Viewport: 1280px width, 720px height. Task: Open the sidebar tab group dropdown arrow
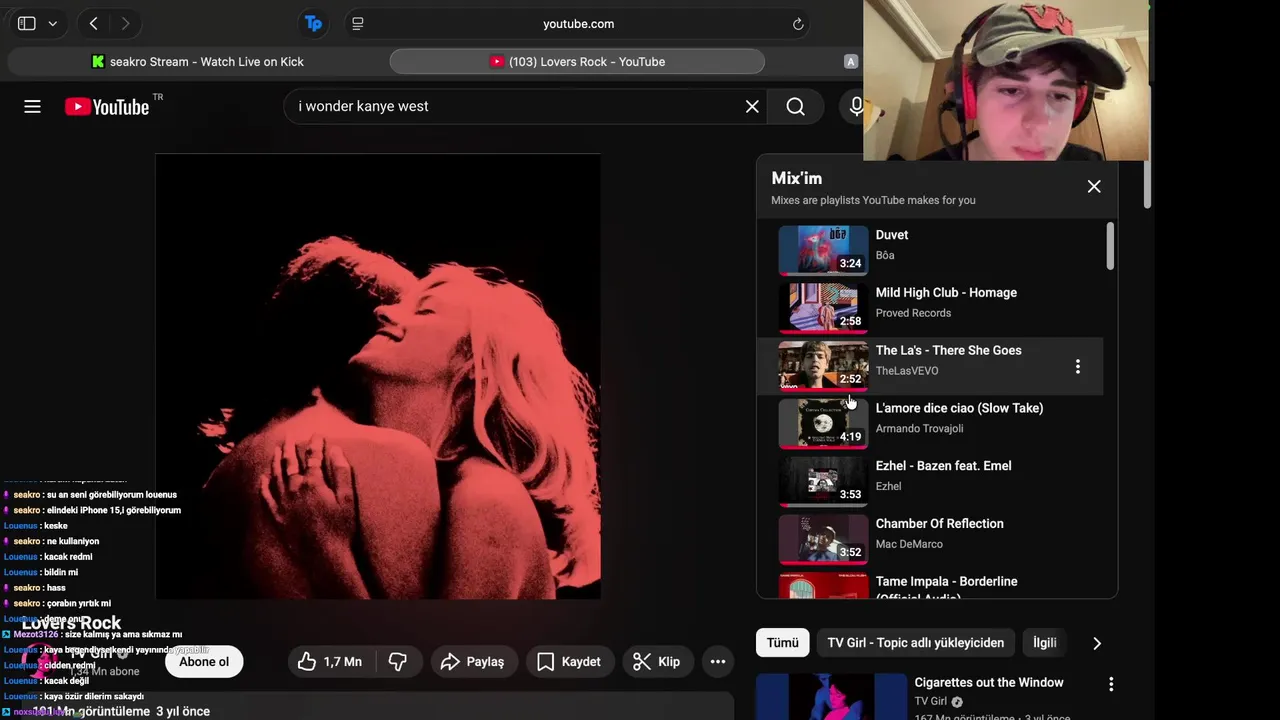pos(53,23)
